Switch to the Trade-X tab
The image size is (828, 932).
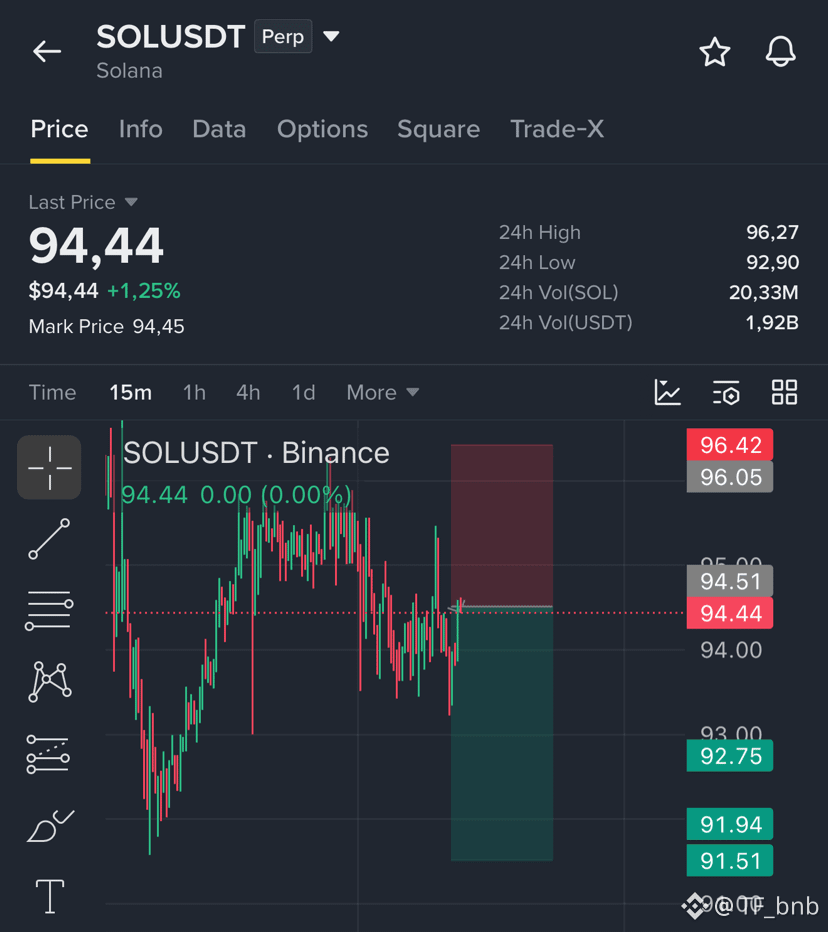tap(557, 129)
